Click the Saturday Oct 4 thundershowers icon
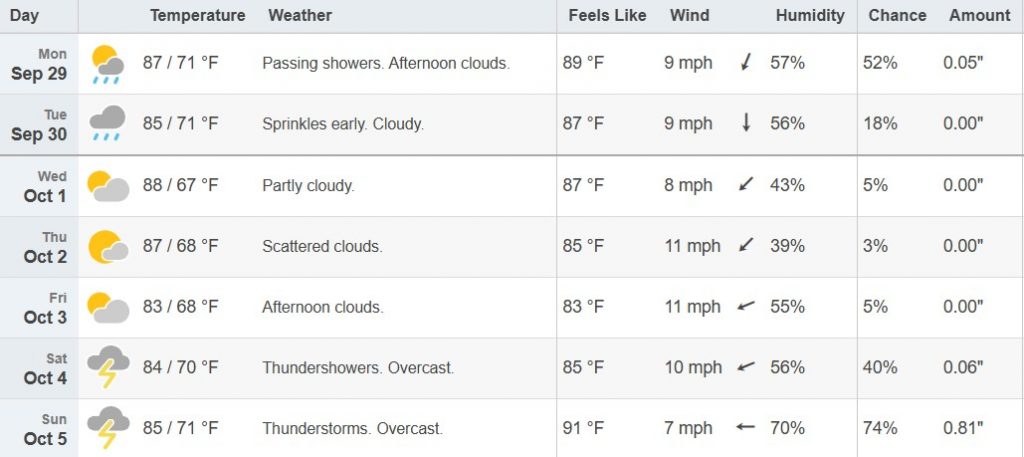Screen dimensions: 1024x457 tap(107, 368)
